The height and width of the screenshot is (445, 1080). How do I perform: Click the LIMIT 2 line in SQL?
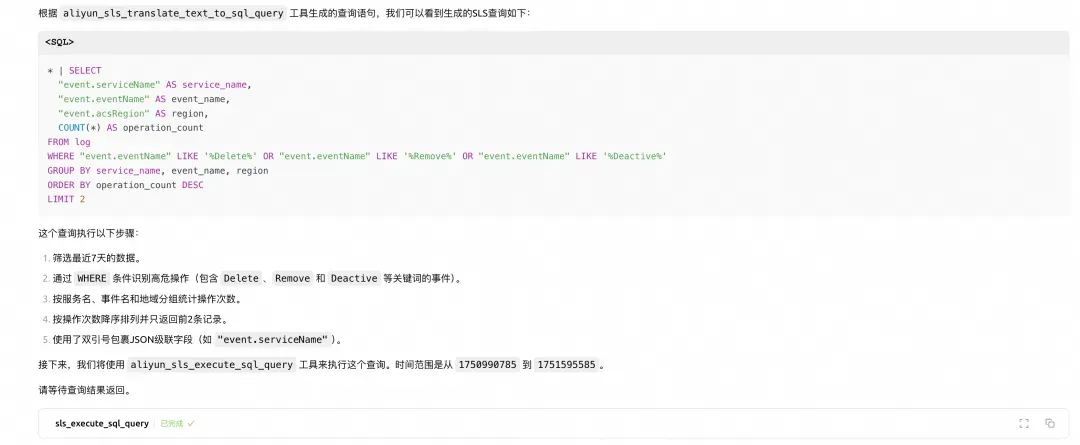coord(66,199)
